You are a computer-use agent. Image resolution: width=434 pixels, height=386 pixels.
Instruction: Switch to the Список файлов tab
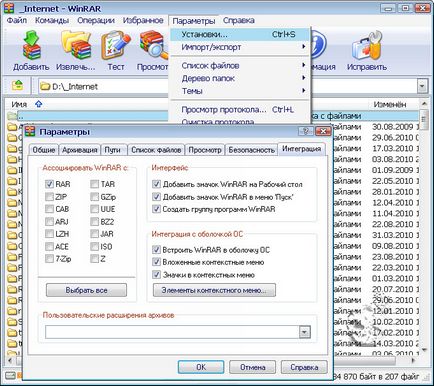click(x=156, y=150)
